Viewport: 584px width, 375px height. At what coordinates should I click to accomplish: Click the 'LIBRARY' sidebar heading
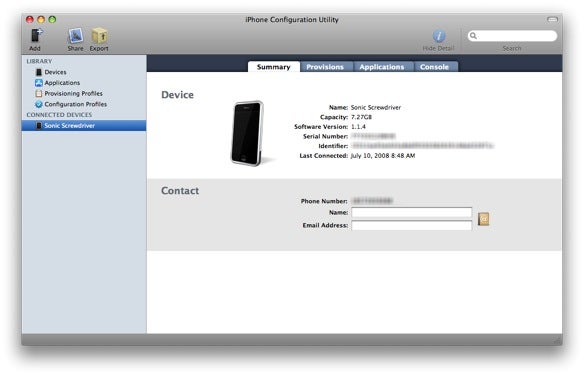click(x=39, y=61)
